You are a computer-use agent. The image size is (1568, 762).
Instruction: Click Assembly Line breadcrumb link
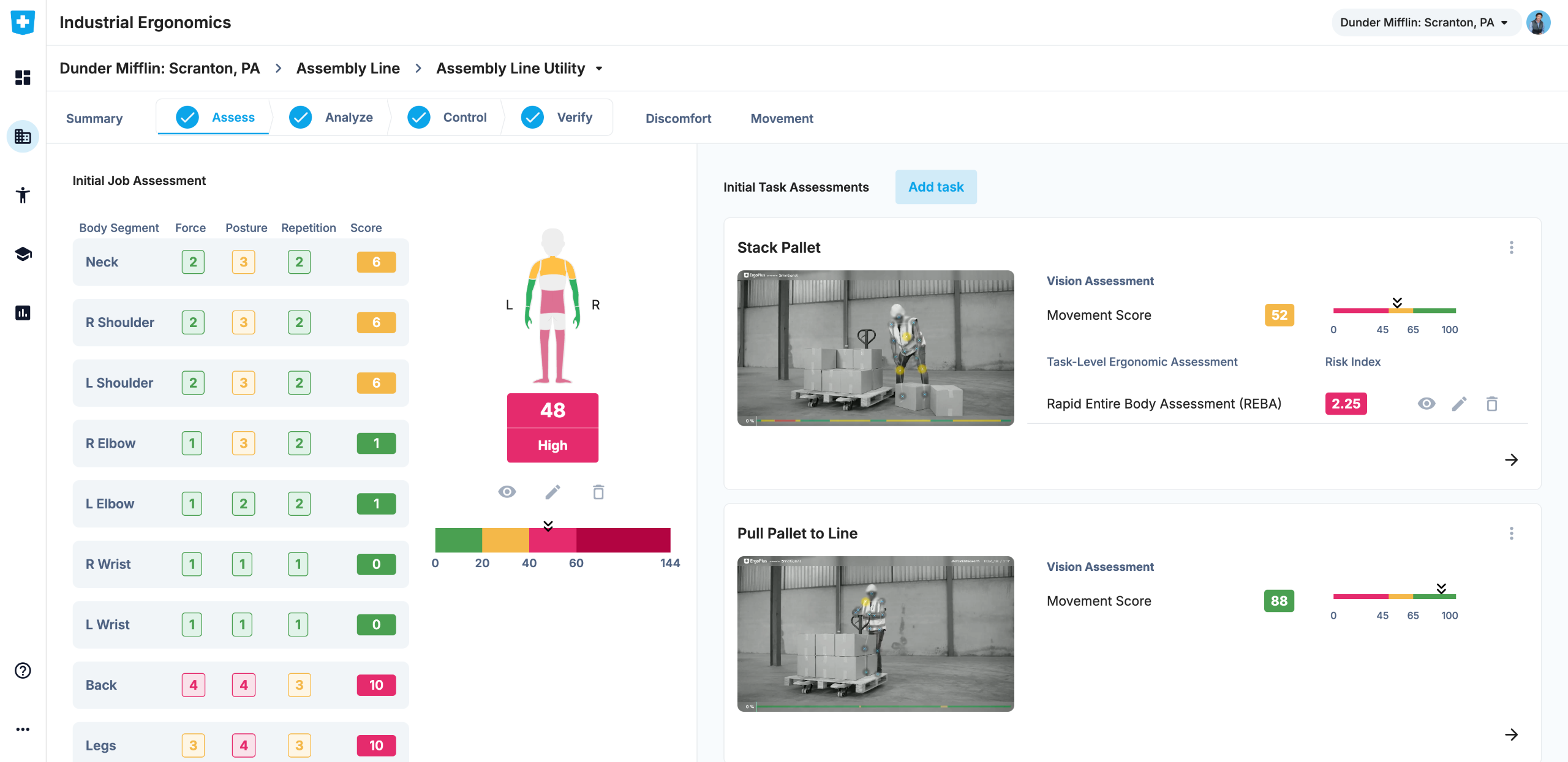click(x=348, y=69)
